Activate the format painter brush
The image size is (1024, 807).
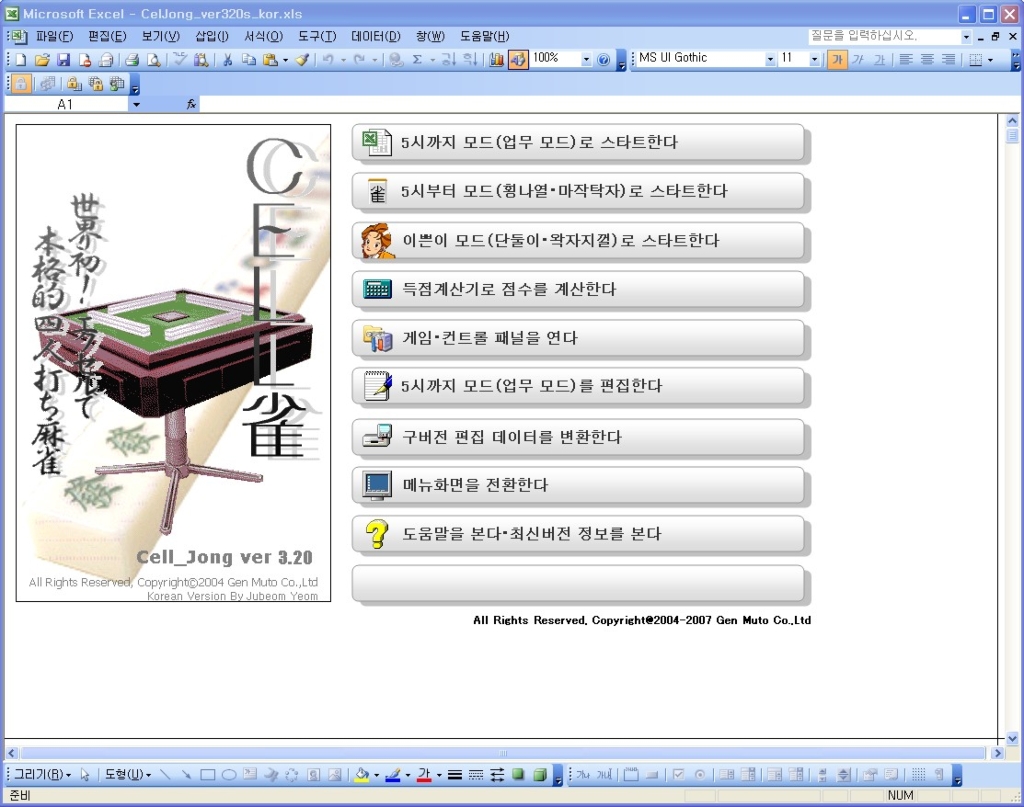click(x=302, y=59)
